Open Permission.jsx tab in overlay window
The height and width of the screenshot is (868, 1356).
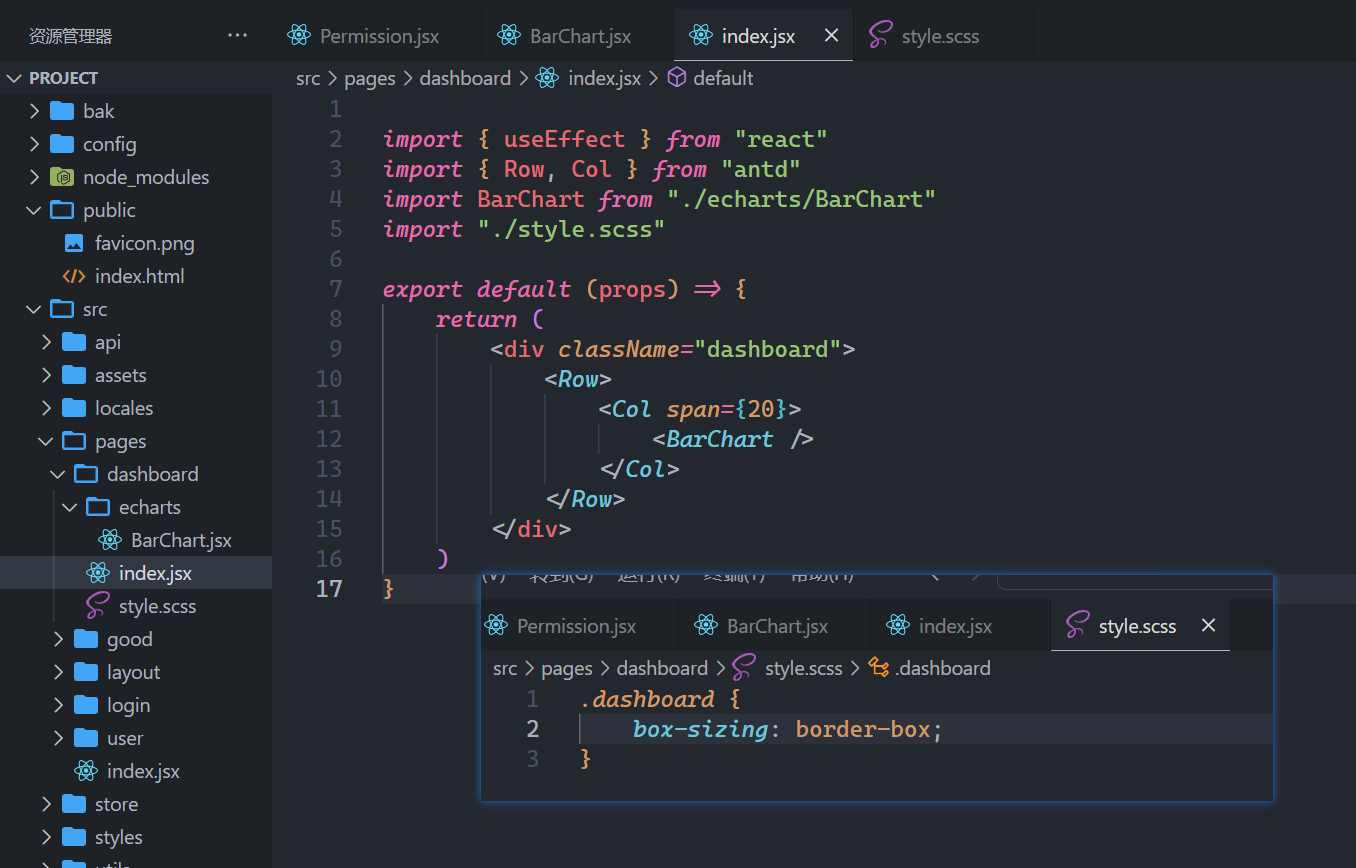pyautogui.click(x=577, y=626)
